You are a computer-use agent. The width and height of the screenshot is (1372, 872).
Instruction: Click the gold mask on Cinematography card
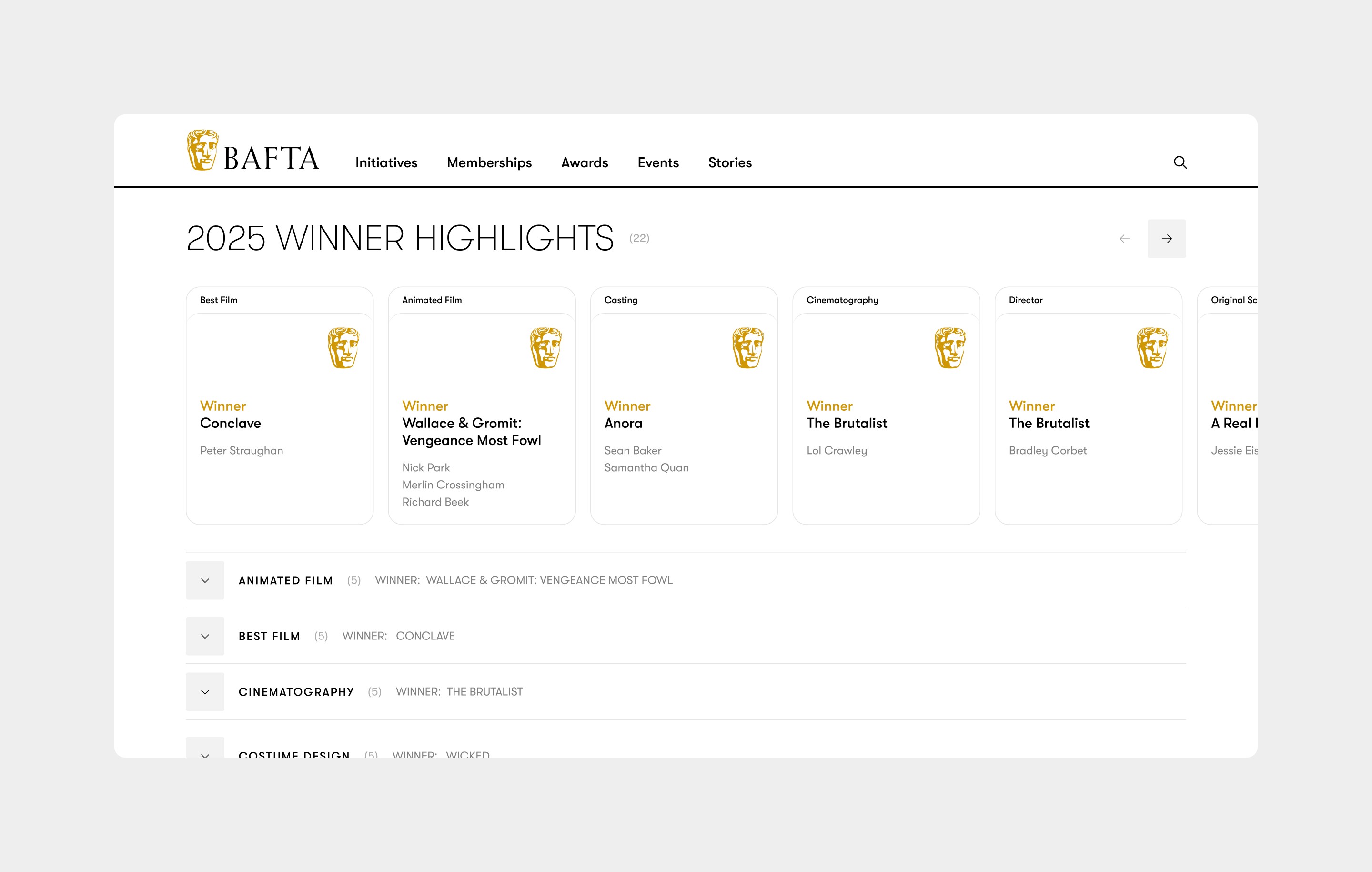[x=950, y=348]
